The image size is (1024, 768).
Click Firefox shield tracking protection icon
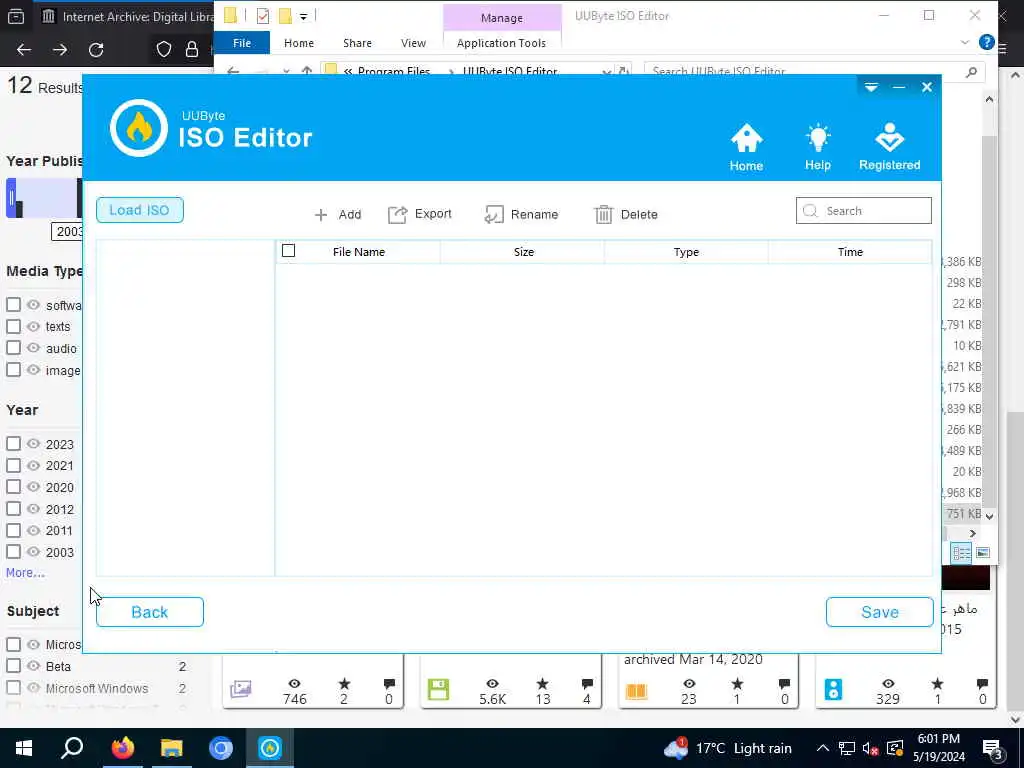164,50
